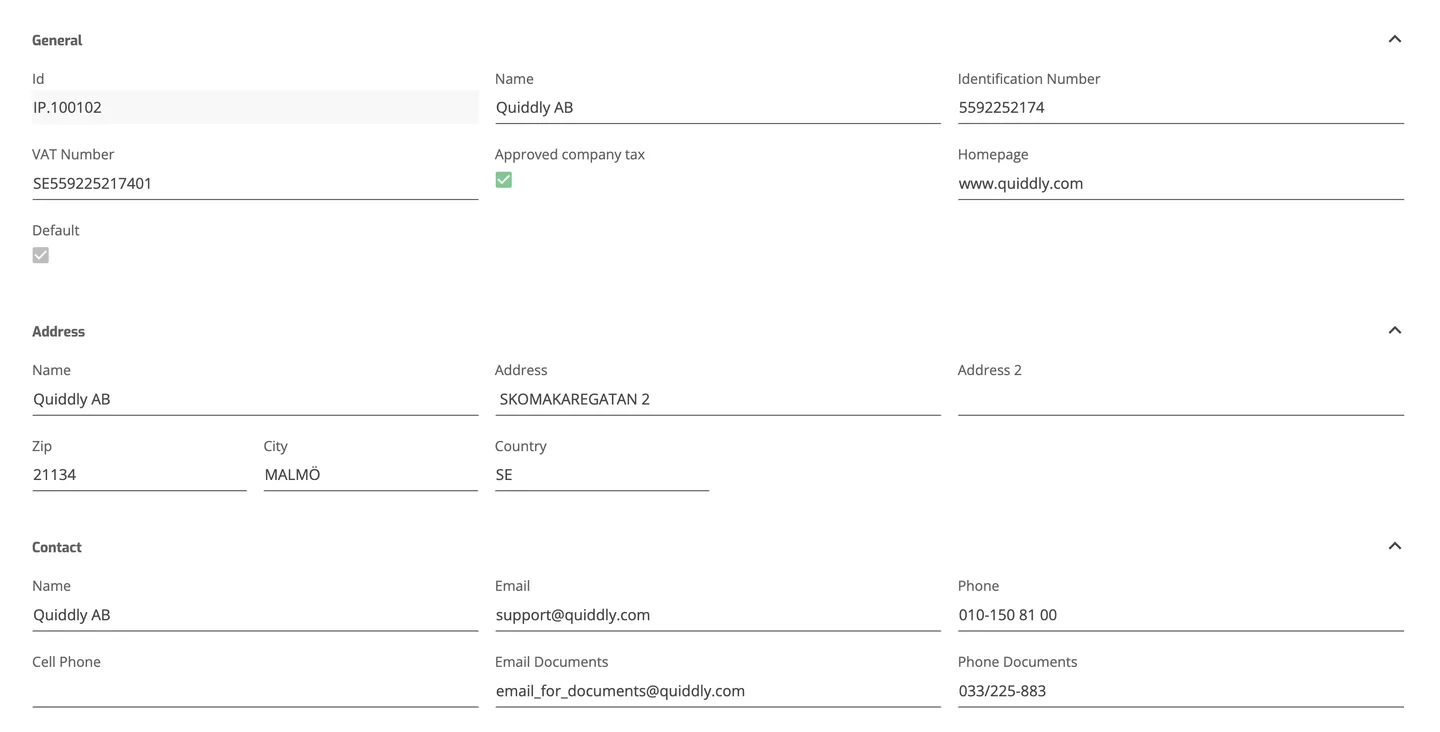Screen dimensions: 1440x732
Task: Edit the Contact section Name field
Action: [x=255, y=615]
